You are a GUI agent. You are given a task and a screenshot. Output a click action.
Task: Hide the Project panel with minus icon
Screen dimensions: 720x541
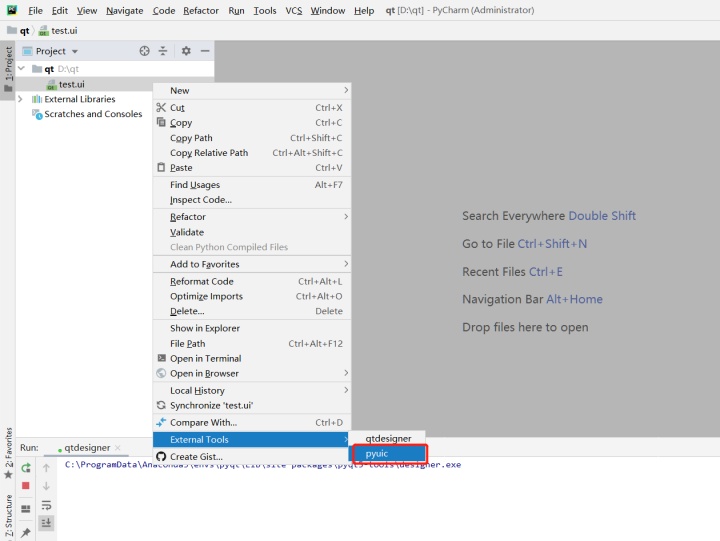(205, 51)
